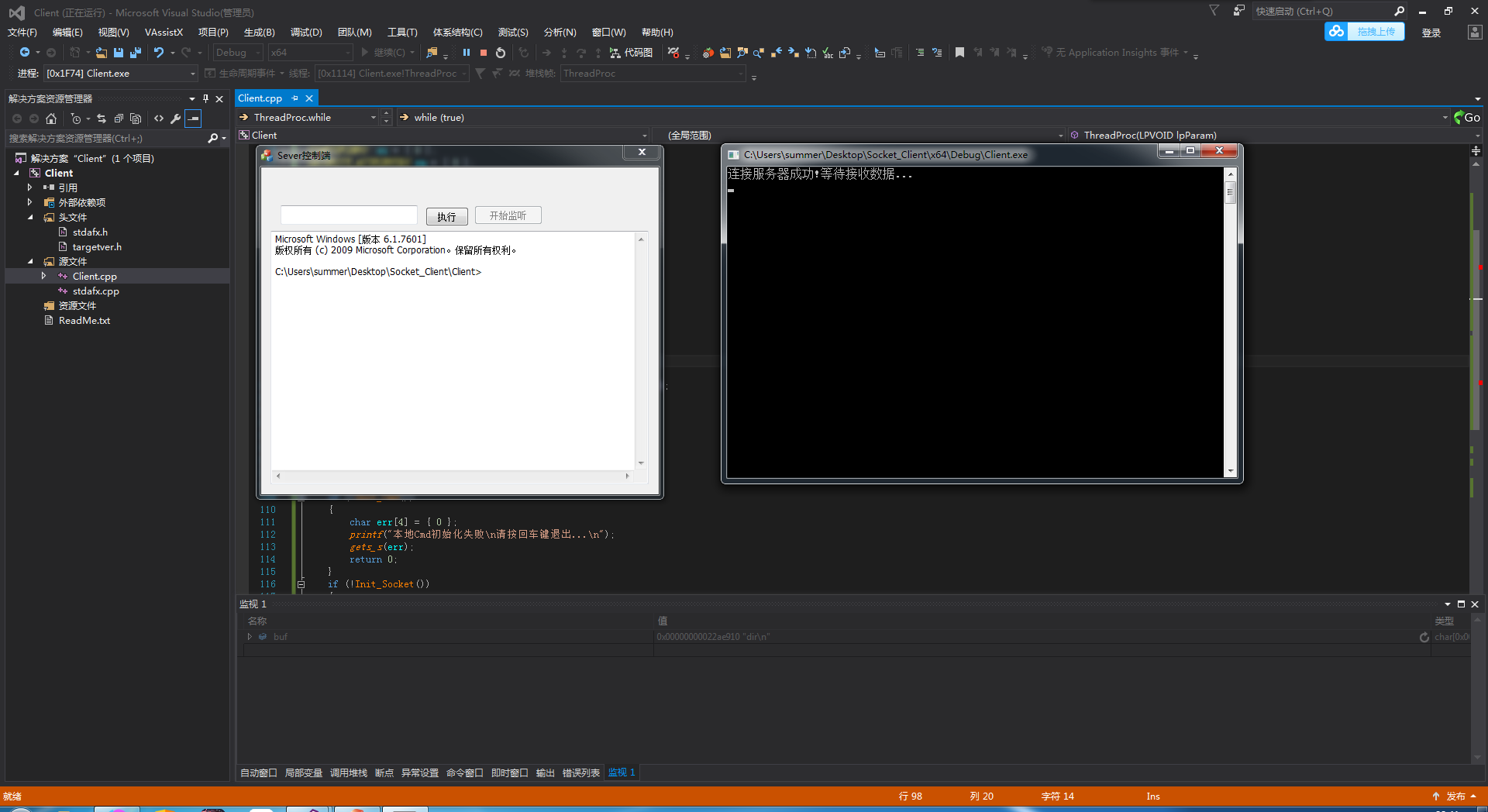Click the feedback icon in title bar

pyautogui.click(x=1239, y=11)
